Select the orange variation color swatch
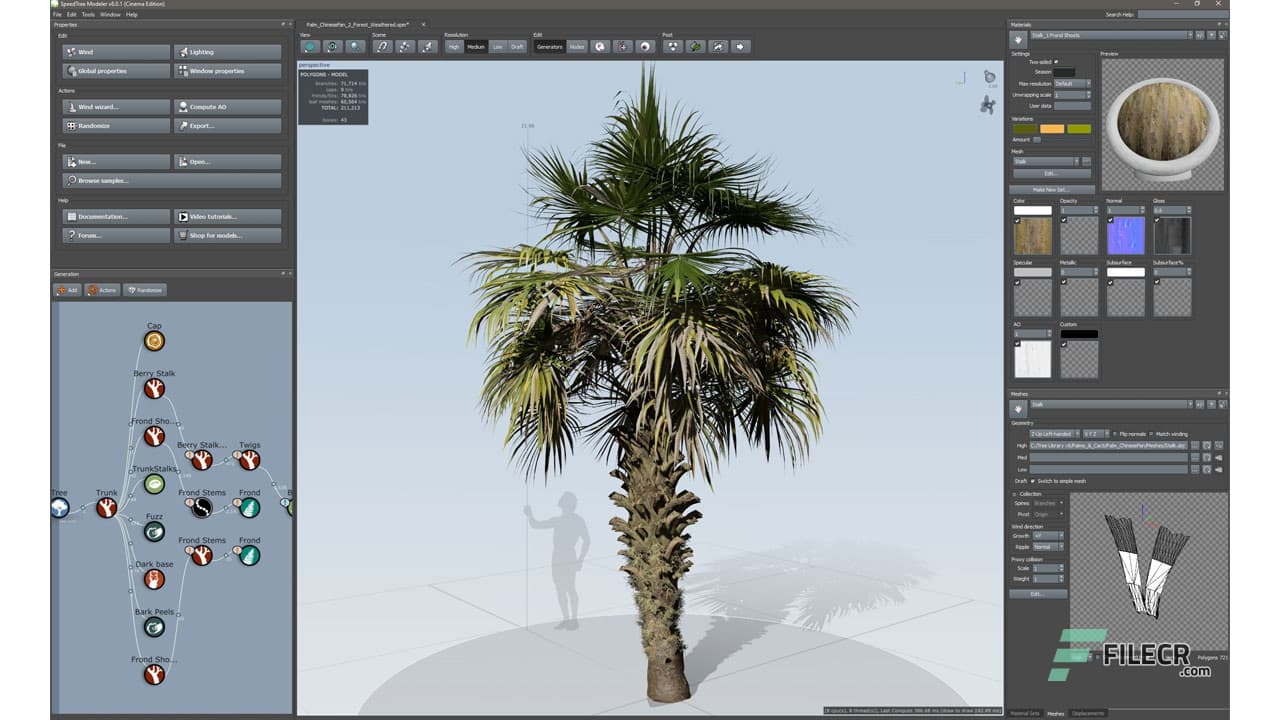Viewport: 1280px width, 720px height. pyautogui.click(x=1053, y=128)
